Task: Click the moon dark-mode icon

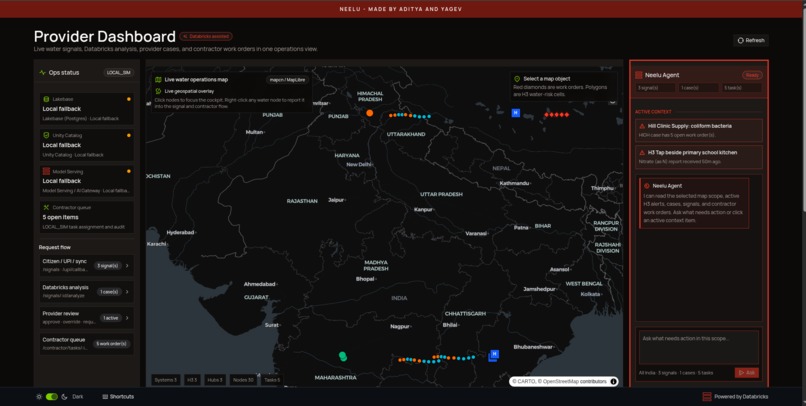Action: pos(64,397)
